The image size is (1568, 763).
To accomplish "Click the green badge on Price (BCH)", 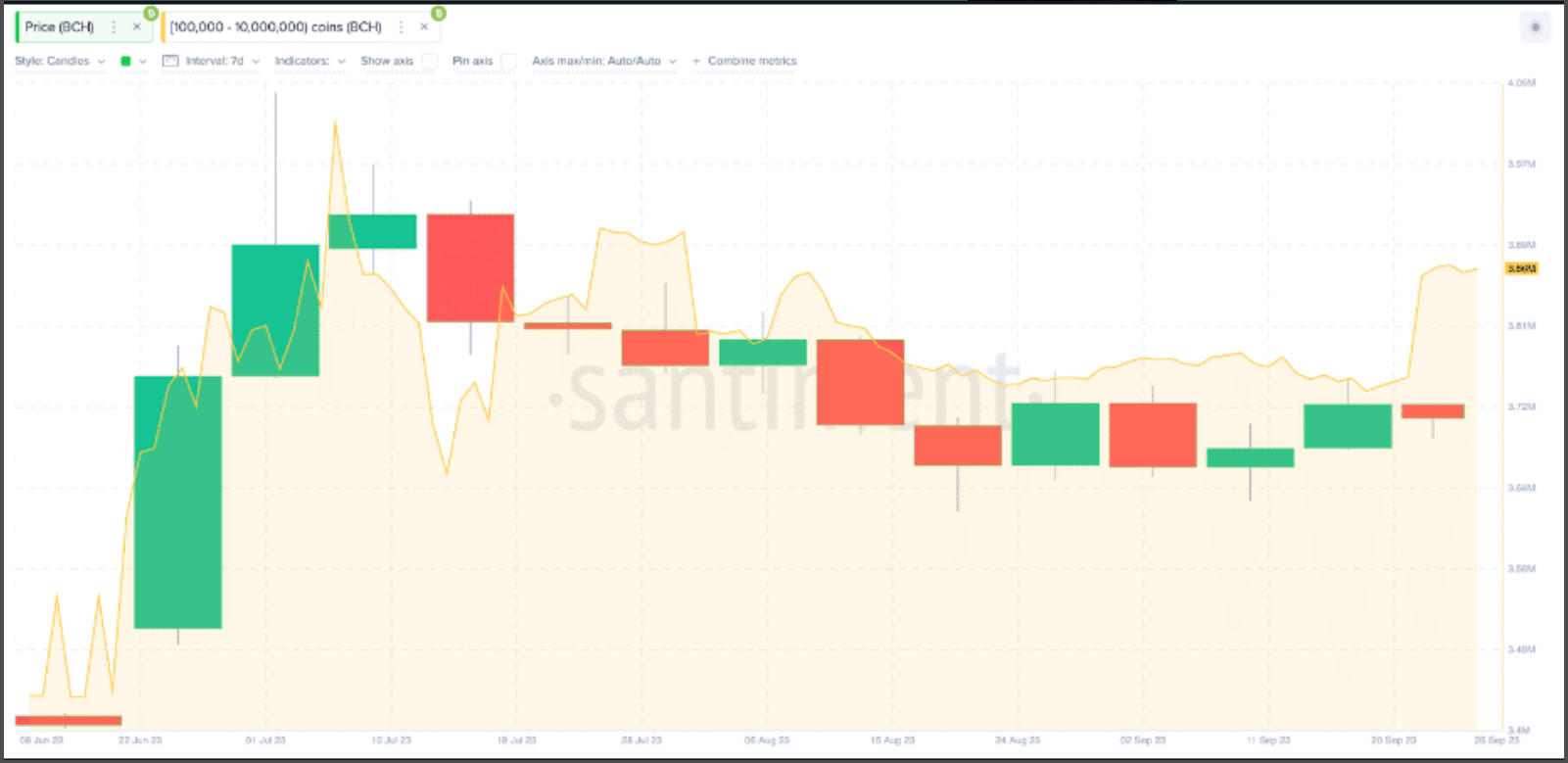I will 151,13.
